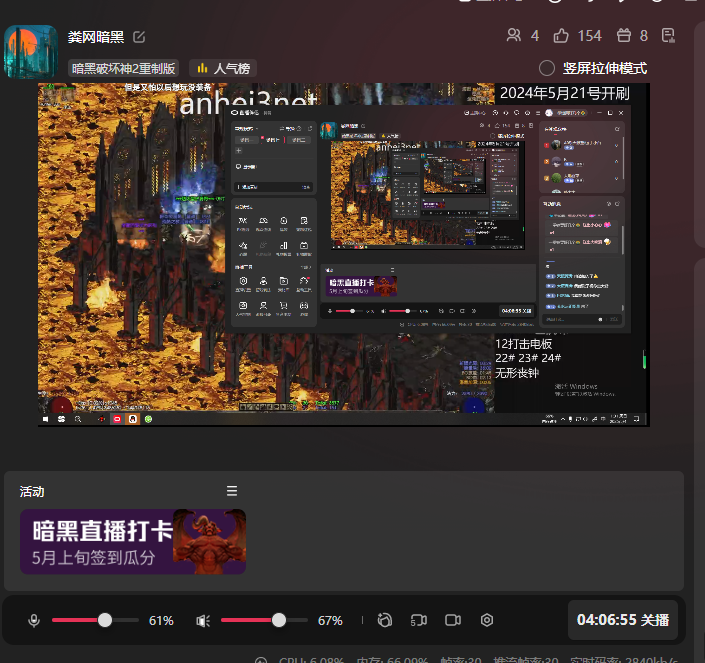Open the hexagon settings icon

[487, 620]
